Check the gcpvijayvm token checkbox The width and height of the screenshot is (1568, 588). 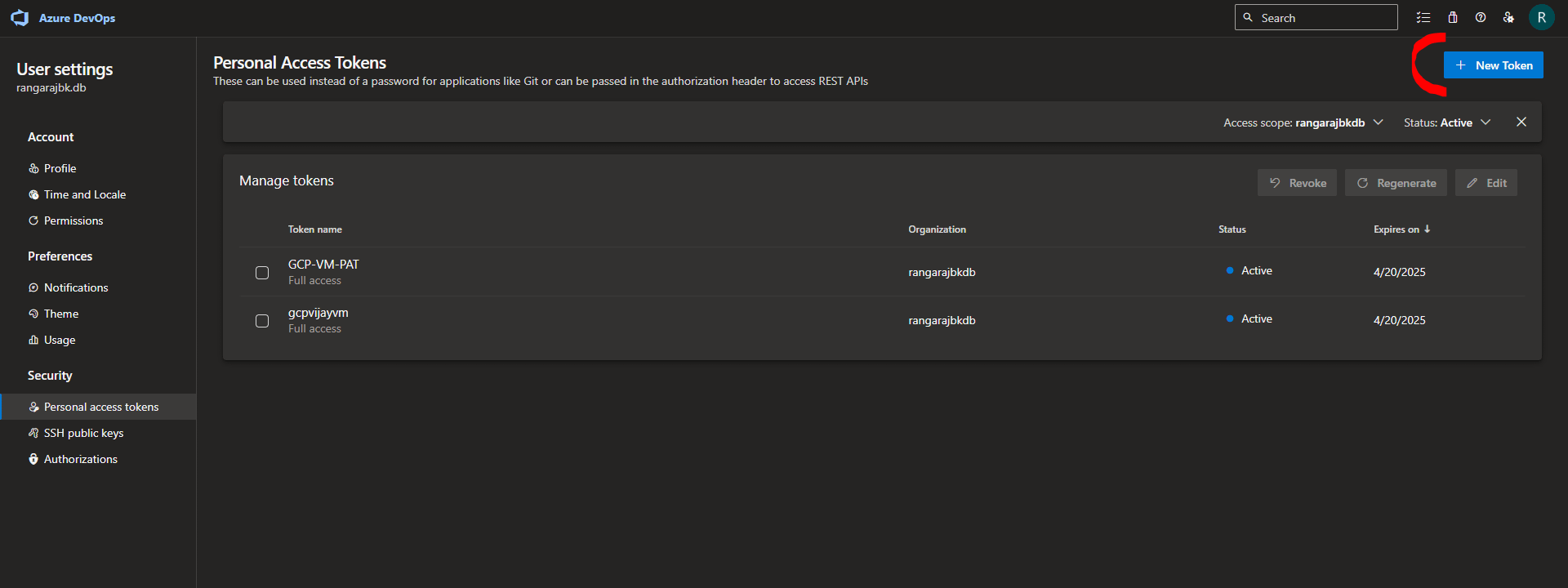(x=262, y=321)
